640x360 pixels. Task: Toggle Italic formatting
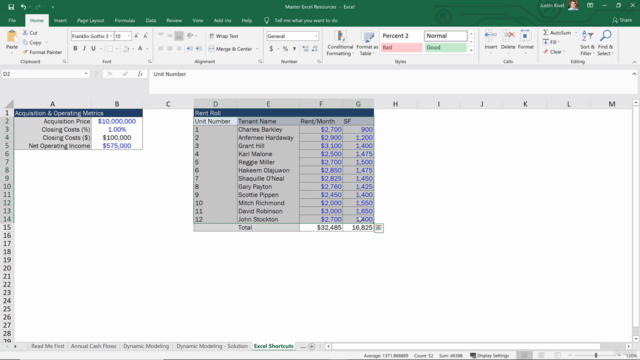pos(84,49)
